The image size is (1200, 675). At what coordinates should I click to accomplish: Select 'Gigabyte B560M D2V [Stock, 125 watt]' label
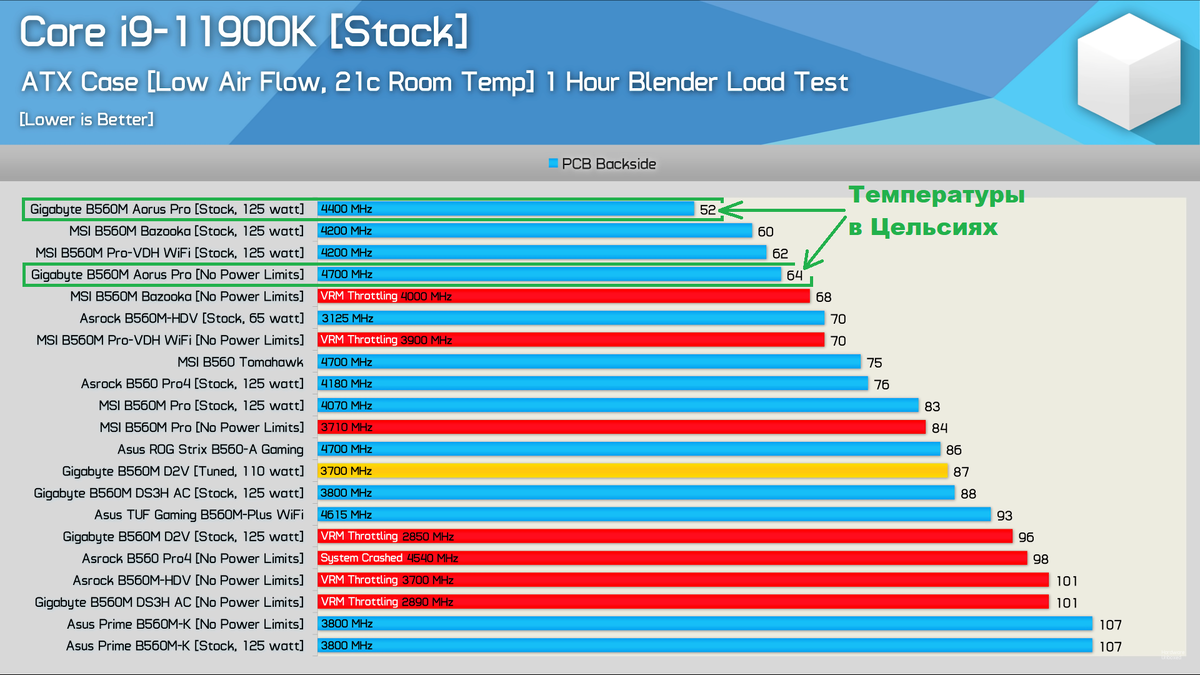(x=183, y=537)
